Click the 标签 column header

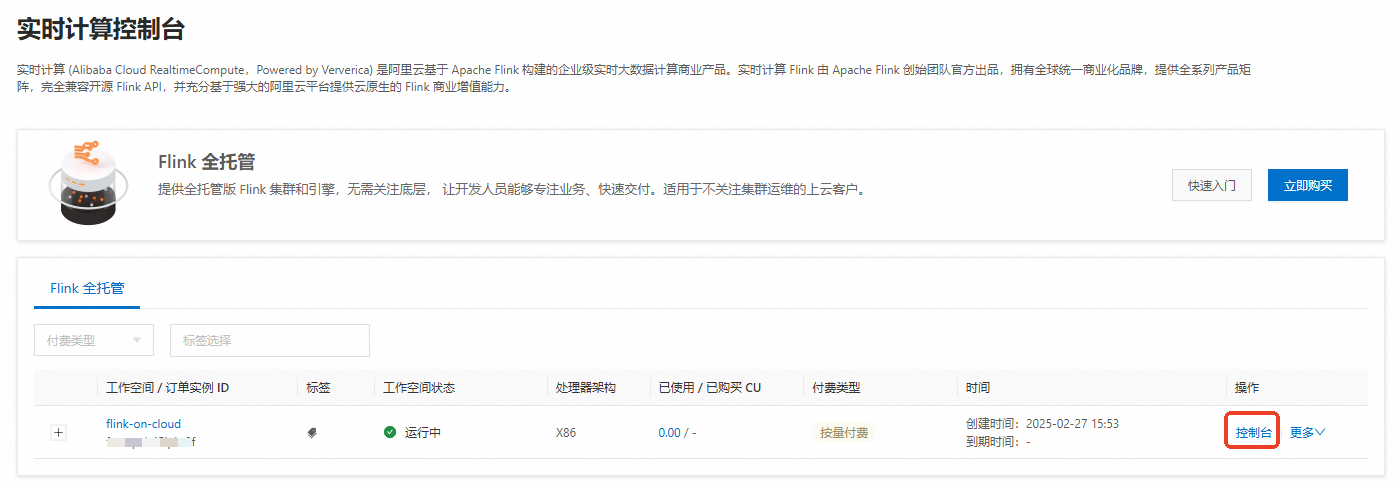[318, 387]
